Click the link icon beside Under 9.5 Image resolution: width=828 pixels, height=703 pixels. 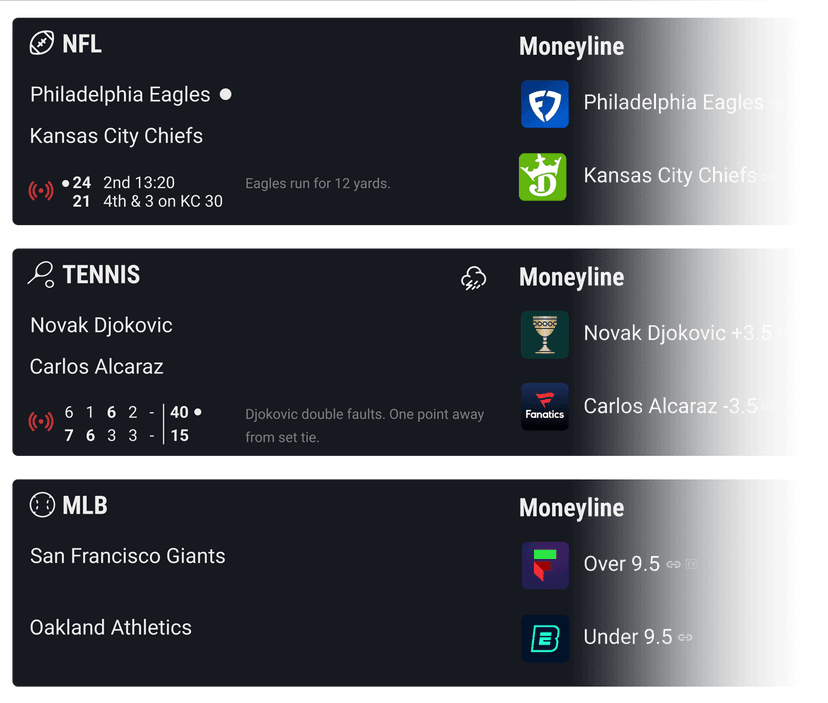[x=686, y=637]
